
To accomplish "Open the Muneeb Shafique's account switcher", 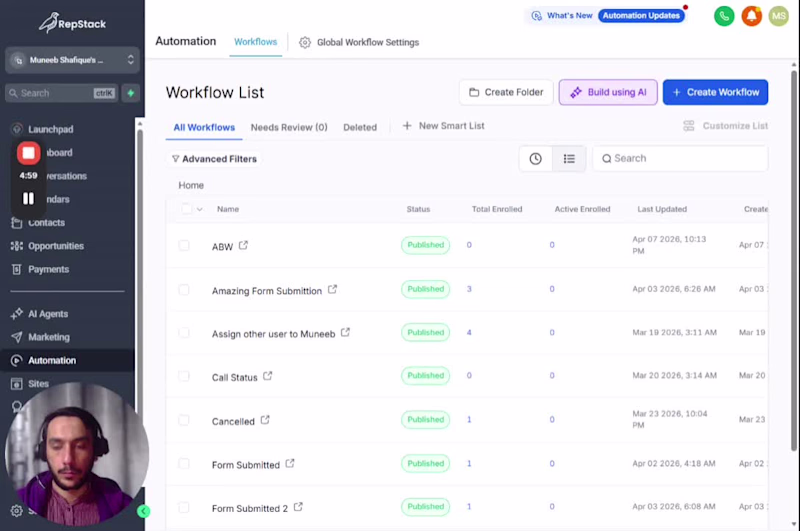I will (72, 60).
